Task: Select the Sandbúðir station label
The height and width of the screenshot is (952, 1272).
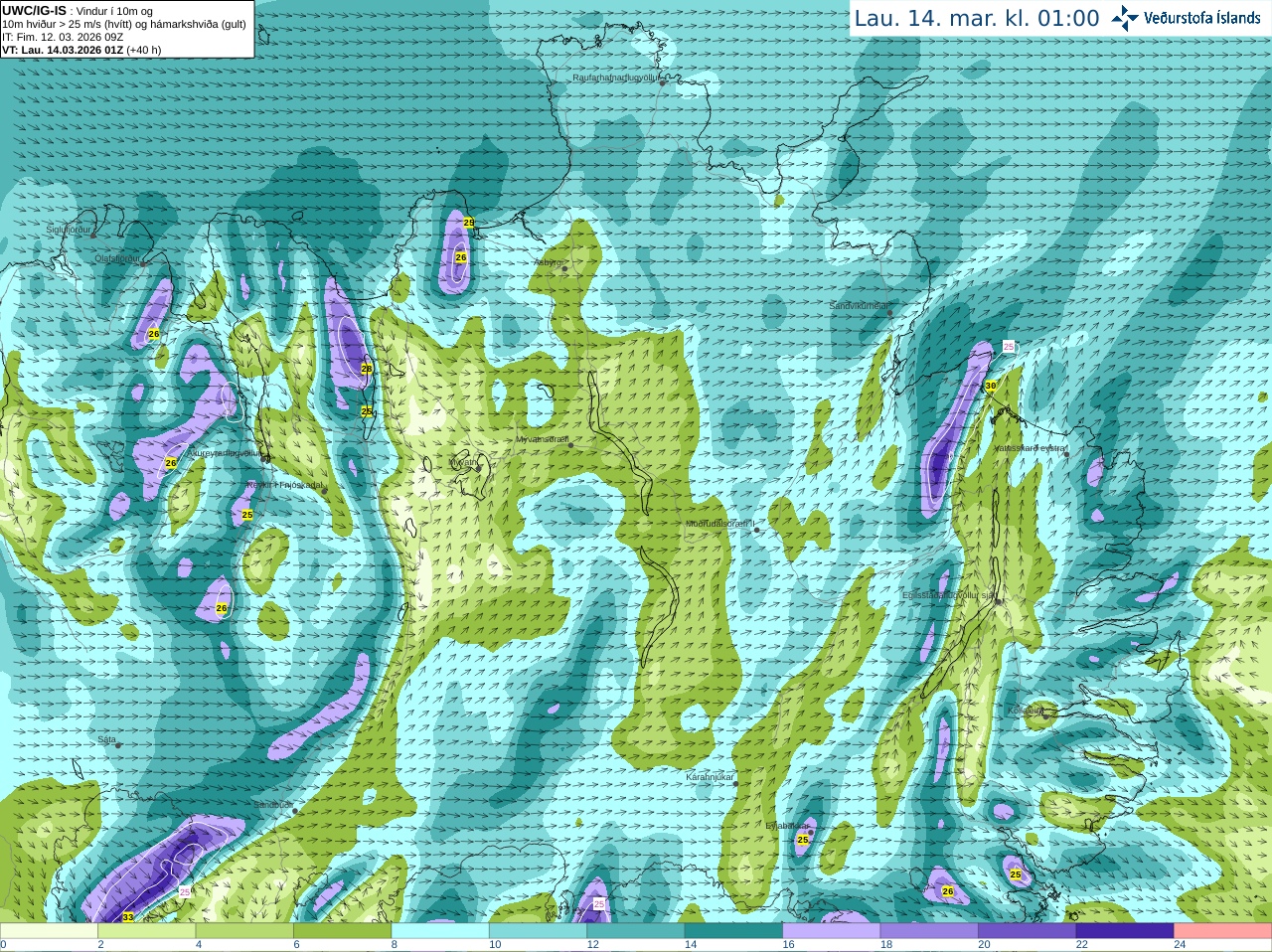Action: tap(272, 805)
